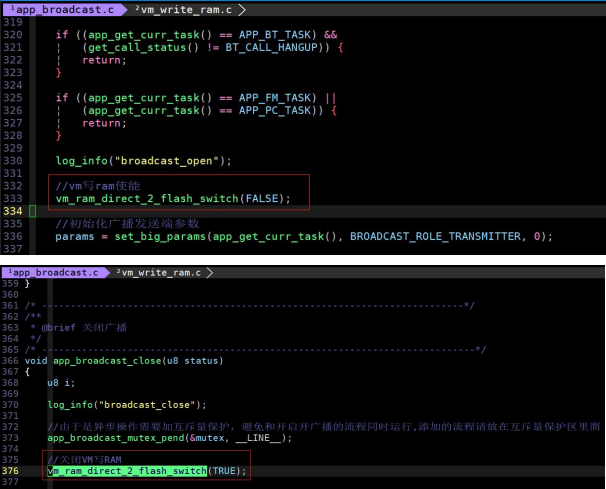Click __LINE__ macro argument
Screen dimensions: 606x489
259,438
